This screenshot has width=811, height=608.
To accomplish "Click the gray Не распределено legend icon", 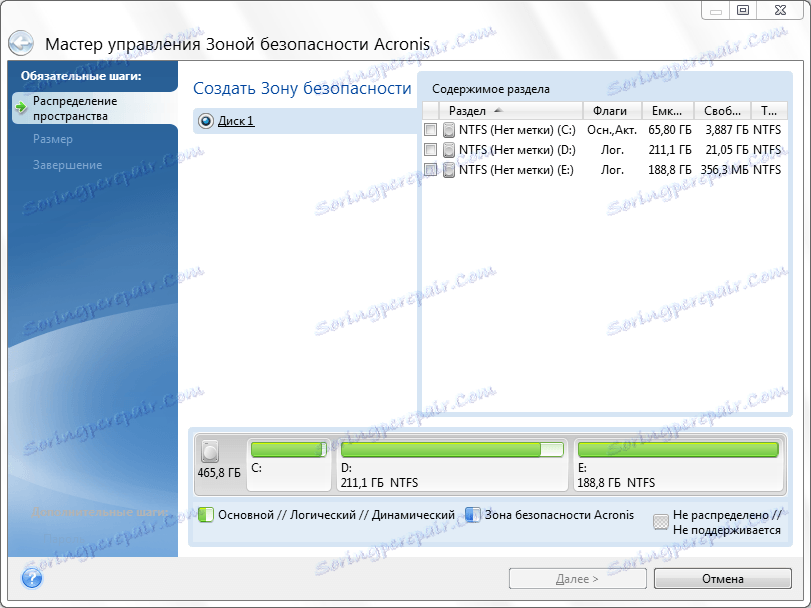I will pos(660,522).
